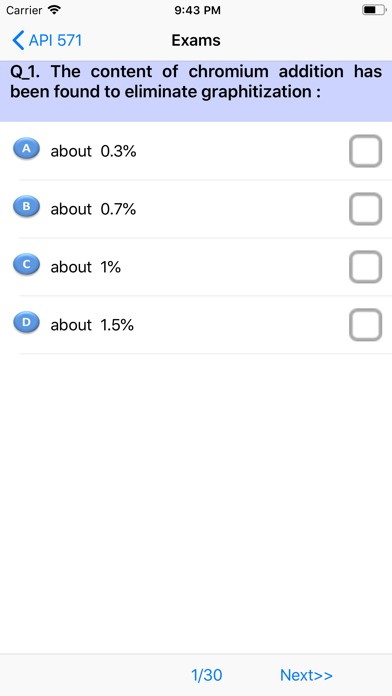392x696 pixels.
Task: Select answer text 'about 0.7%'
Action: point(93,209)
